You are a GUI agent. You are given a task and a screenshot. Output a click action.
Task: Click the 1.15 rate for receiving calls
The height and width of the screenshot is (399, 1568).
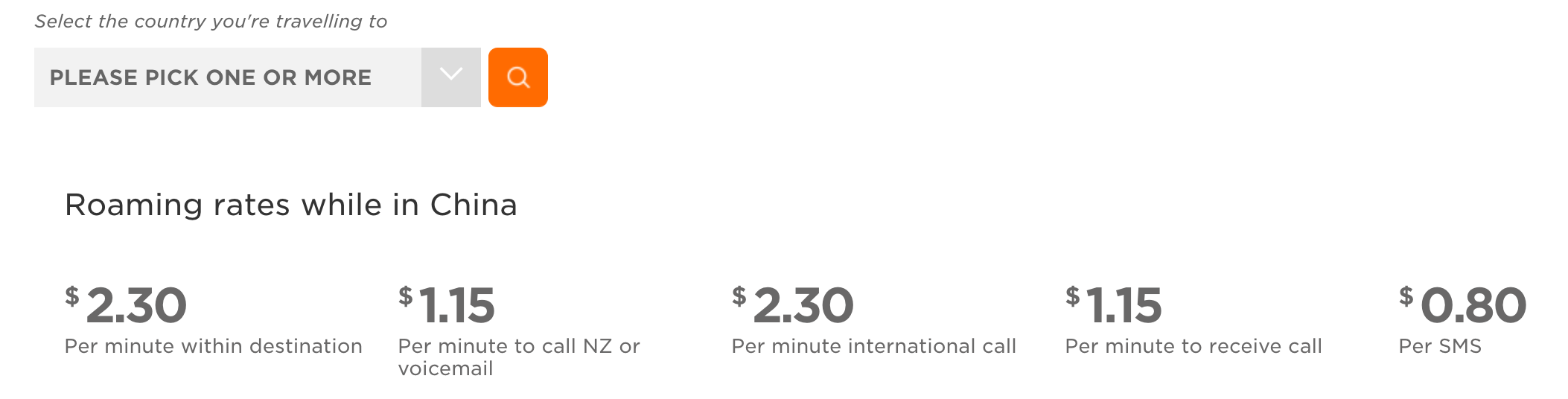1124,305
